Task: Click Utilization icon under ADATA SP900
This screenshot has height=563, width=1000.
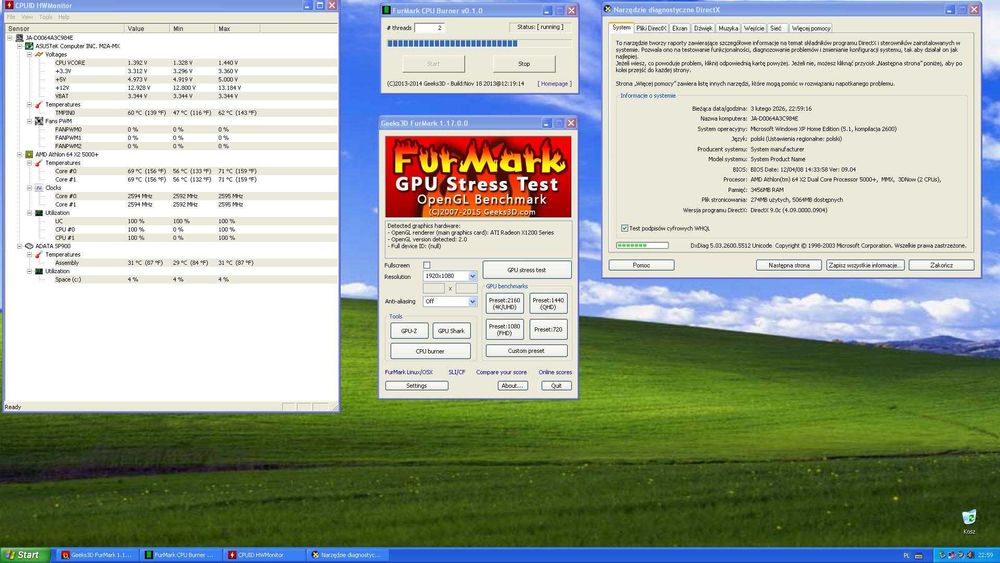Action: [39, 271]
